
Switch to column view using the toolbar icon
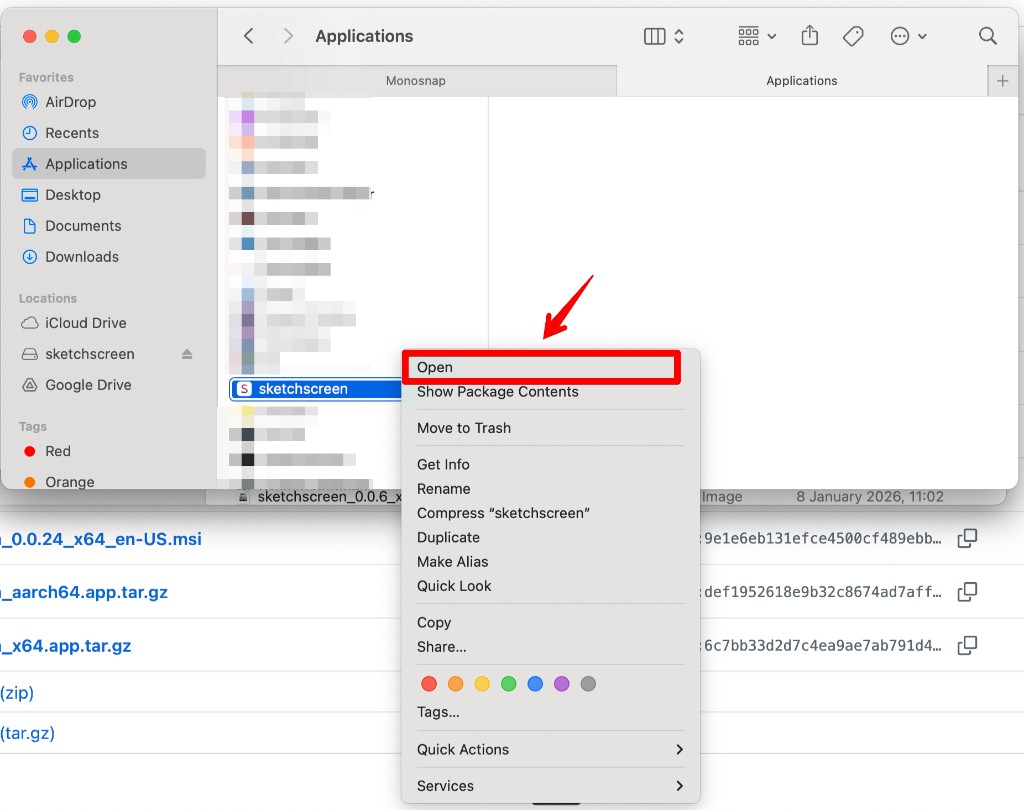(x=654, y=37)
